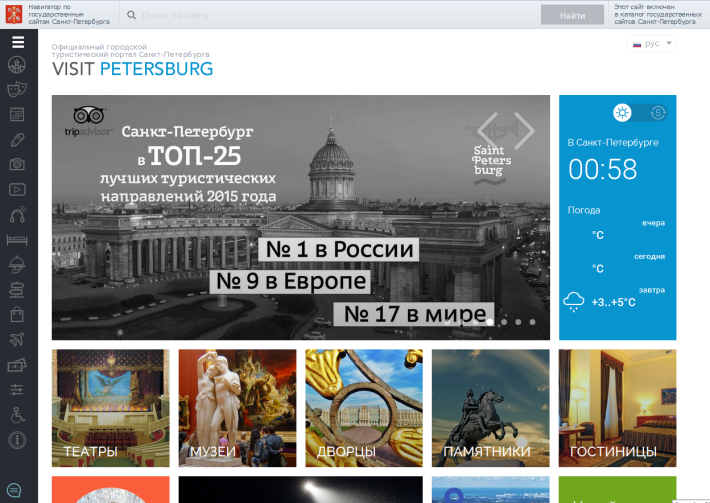Select the last banner slider dot
Image resolution: width=710 pixels, height=503 pixels.
click(x=532, y=322)
